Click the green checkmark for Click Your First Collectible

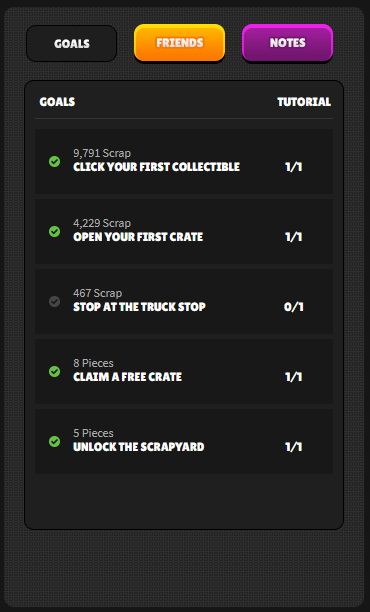55,162
